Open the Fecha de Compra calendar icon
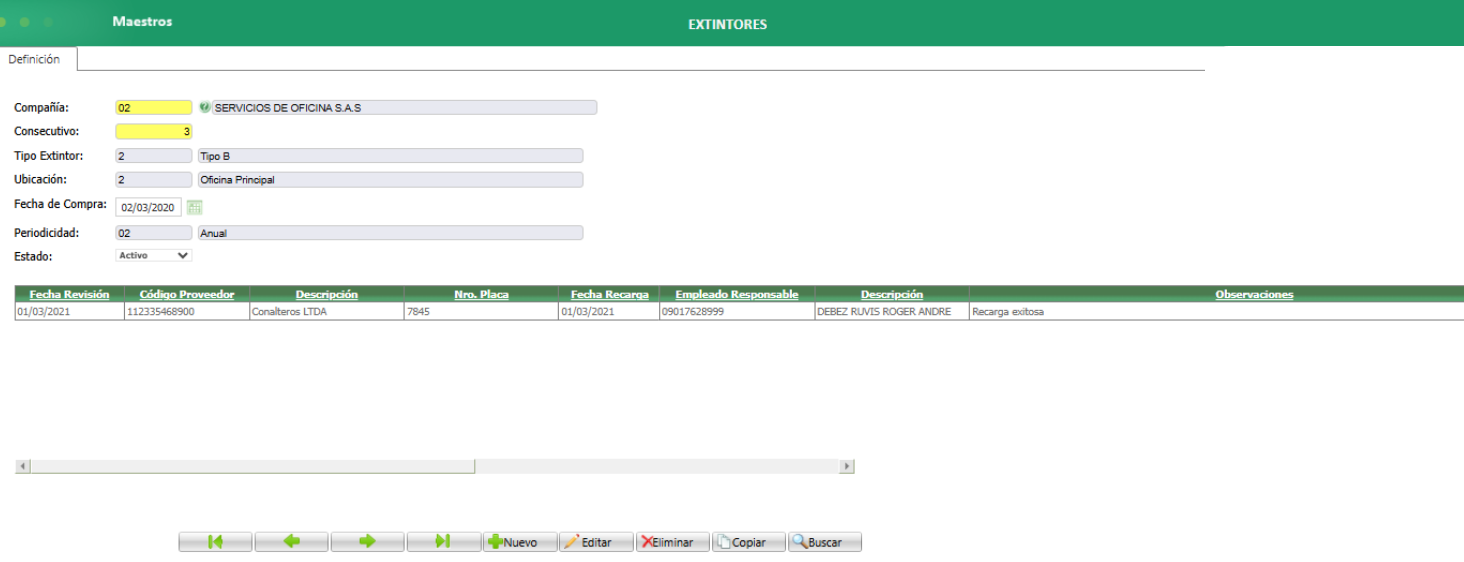The width and height of the screenshot is (1464, 562). pos(195,207)
